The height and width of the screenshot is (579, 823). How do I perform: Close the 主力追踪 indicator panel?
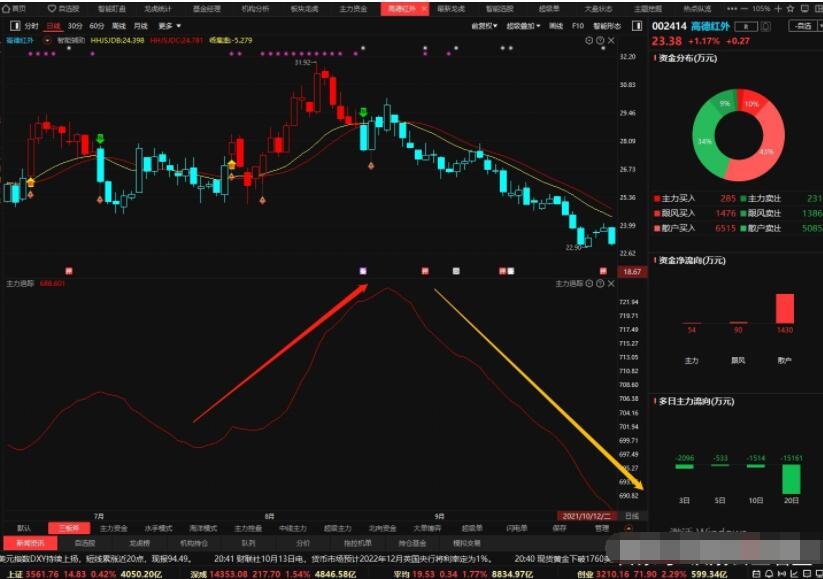(611, 283)
